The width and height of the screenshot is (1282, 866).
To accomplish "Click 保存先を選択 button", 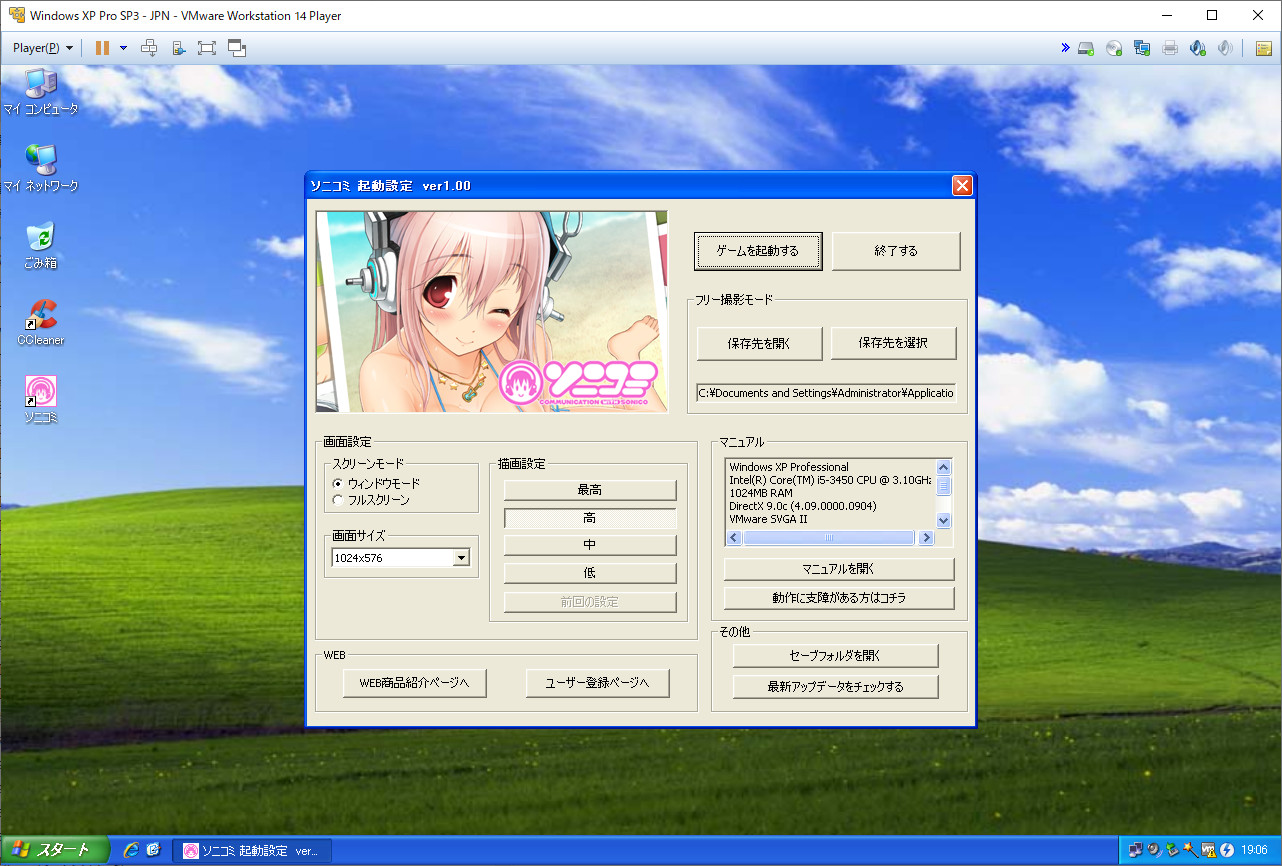I will click(x=893, y=343).
